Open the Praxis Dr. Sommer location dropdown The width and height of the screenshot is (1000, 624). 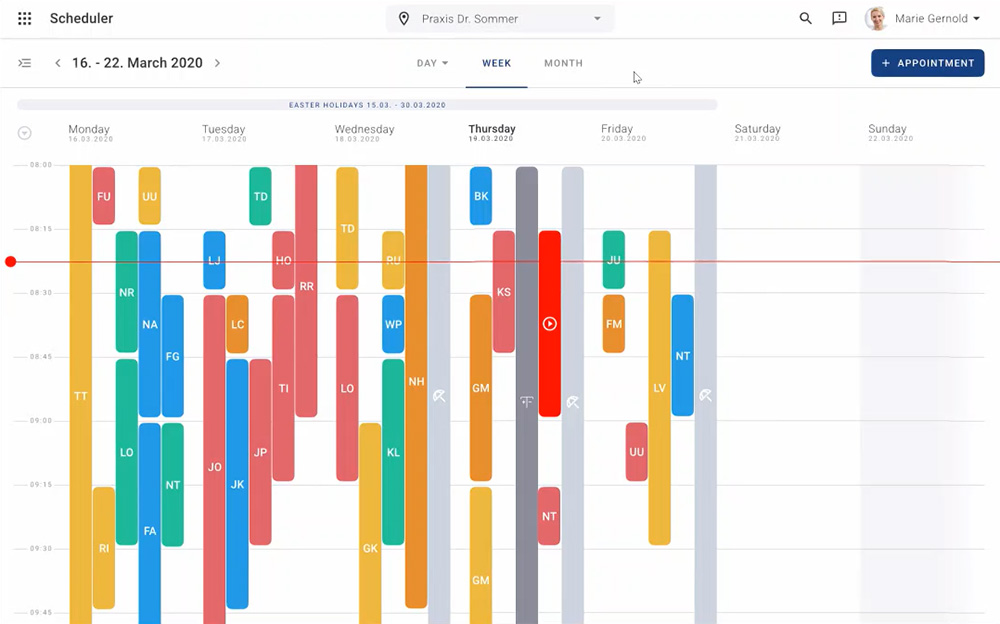(500, 19)
